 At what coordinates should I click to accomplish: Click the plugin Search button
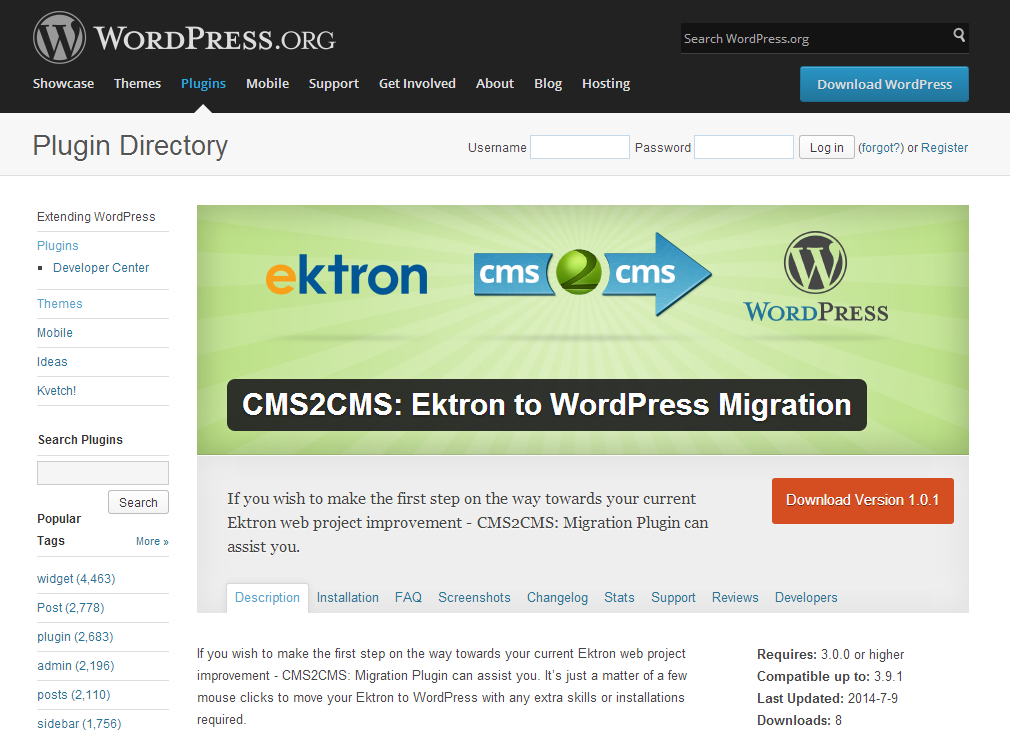pyautogui.click(x=138, y=502)
